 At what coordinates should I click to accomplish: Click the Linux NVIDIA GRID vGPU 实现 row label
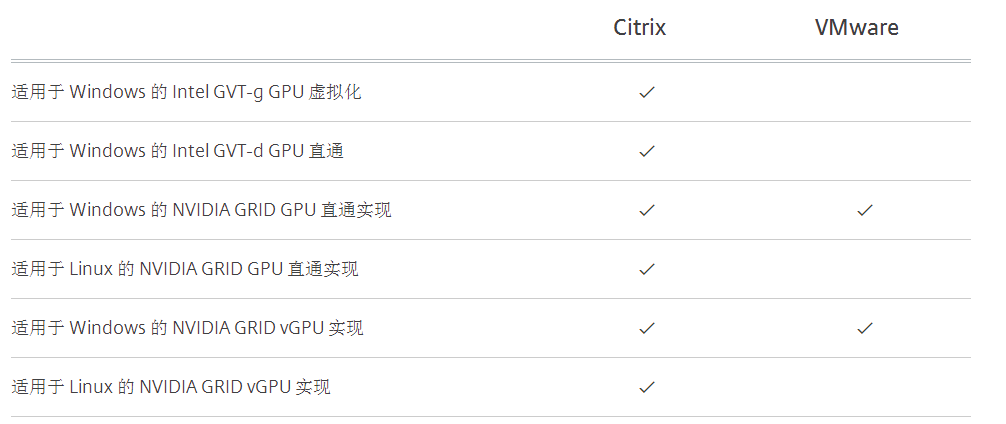click(x=171, y=387)
